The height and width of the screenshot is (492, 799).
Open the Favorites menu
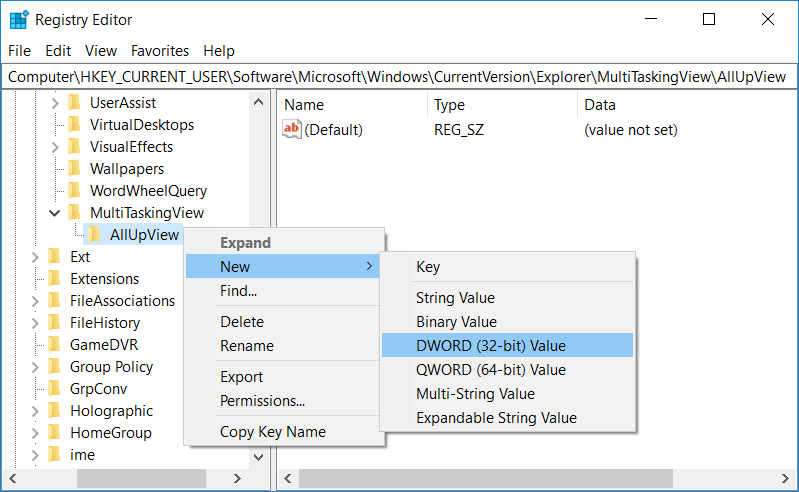tap(160, 50)
